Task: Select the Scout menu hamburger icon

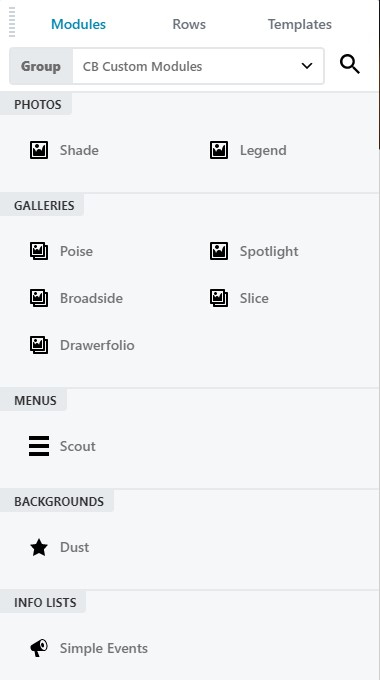Action: click(x=39, y=446)
